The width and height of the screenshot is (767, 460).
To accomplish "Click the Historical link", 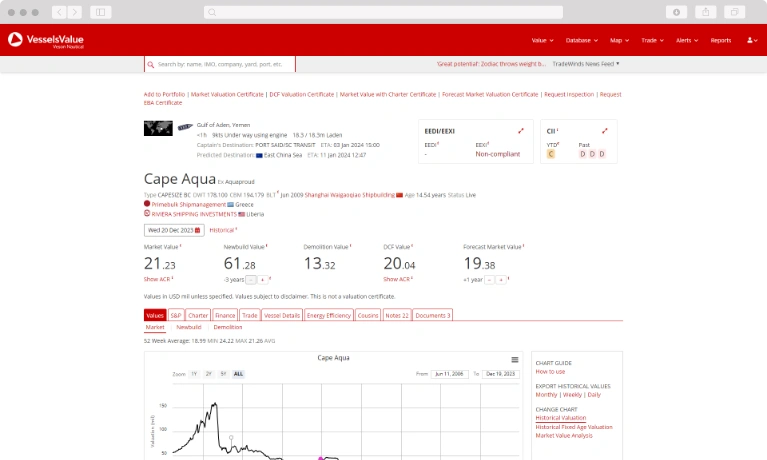I will point(222,230).
